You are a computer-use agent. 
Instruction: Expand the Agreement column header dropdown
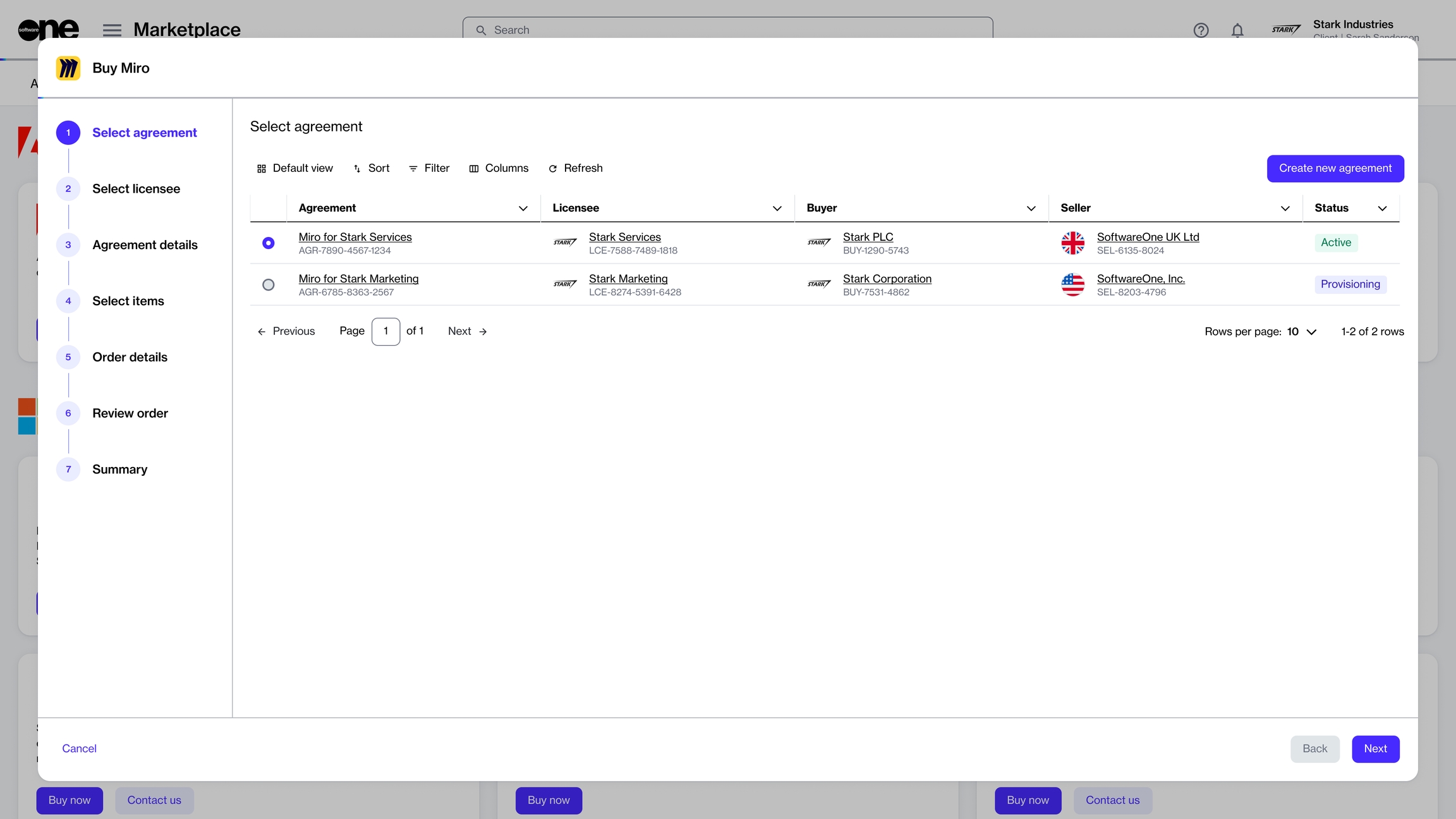tap(523, 209)
